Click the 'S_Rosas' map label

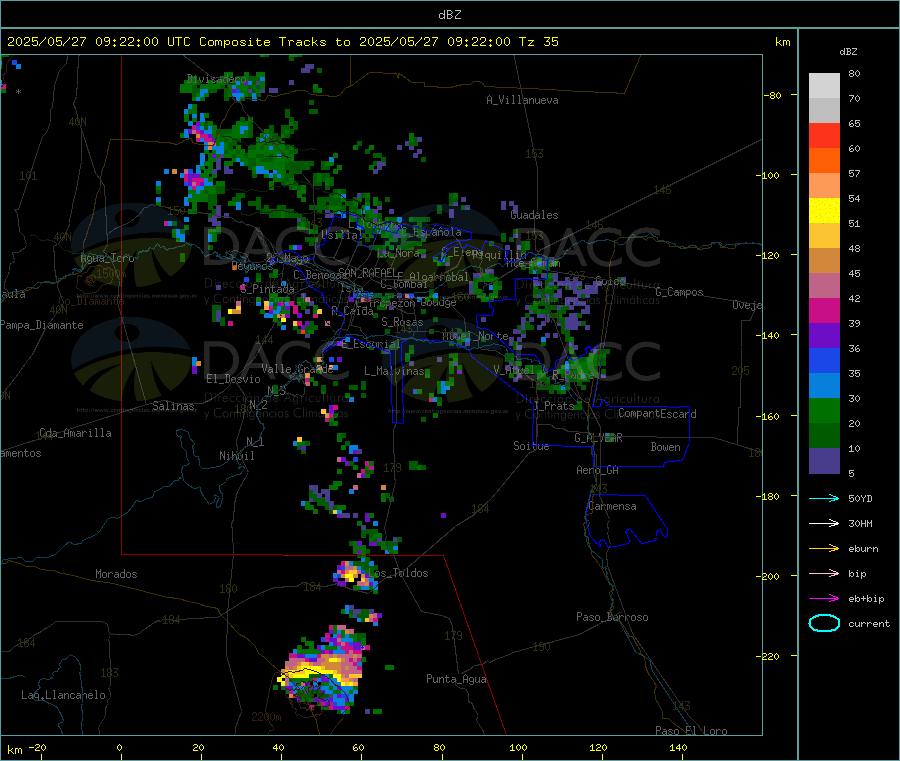pyautogui.click(x=402, y=322)
